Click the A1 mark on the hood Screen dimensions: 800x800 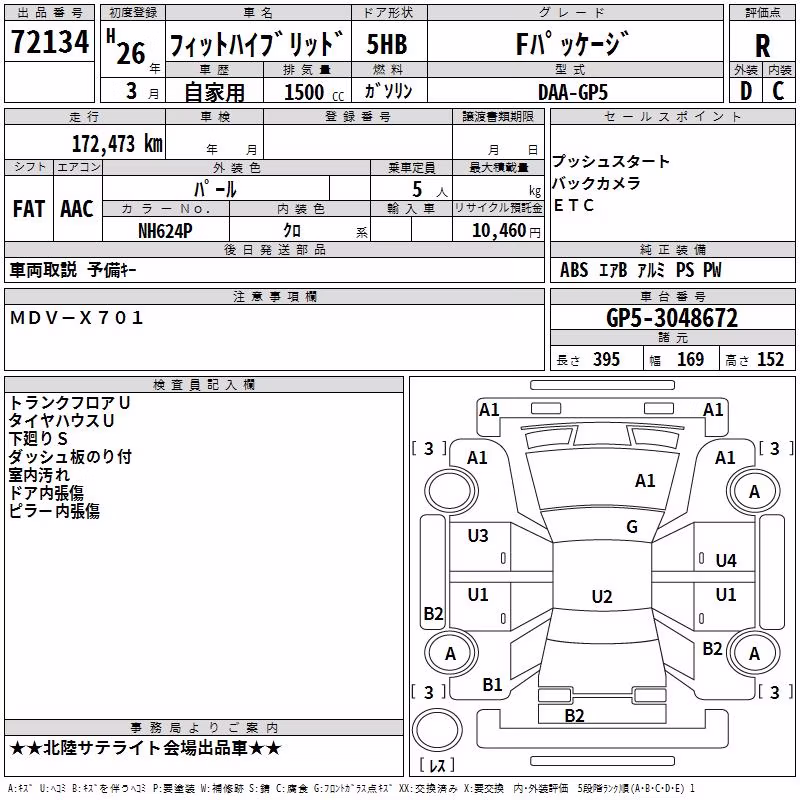click(645, 481)
